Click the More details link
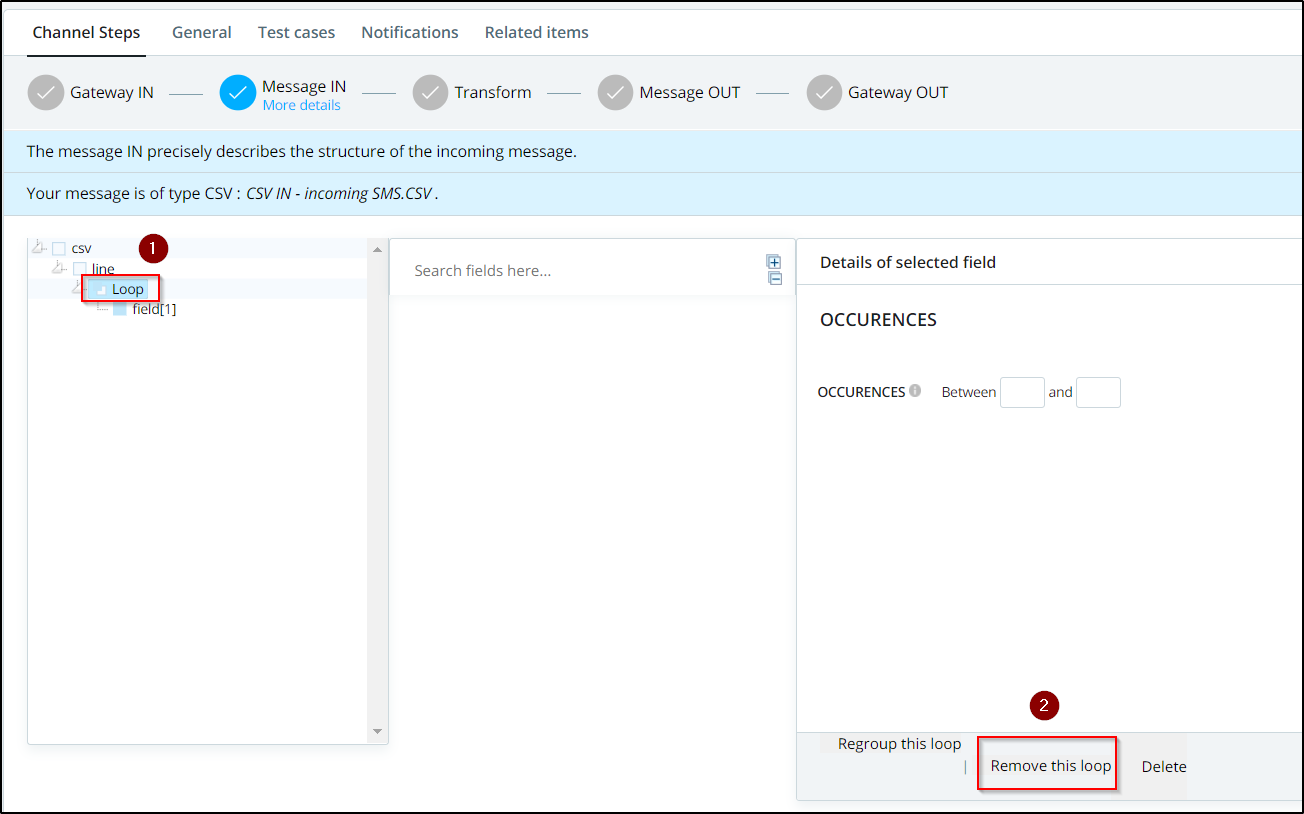Viewport: 1304px width, 814px height. click(x=301, y=105)
